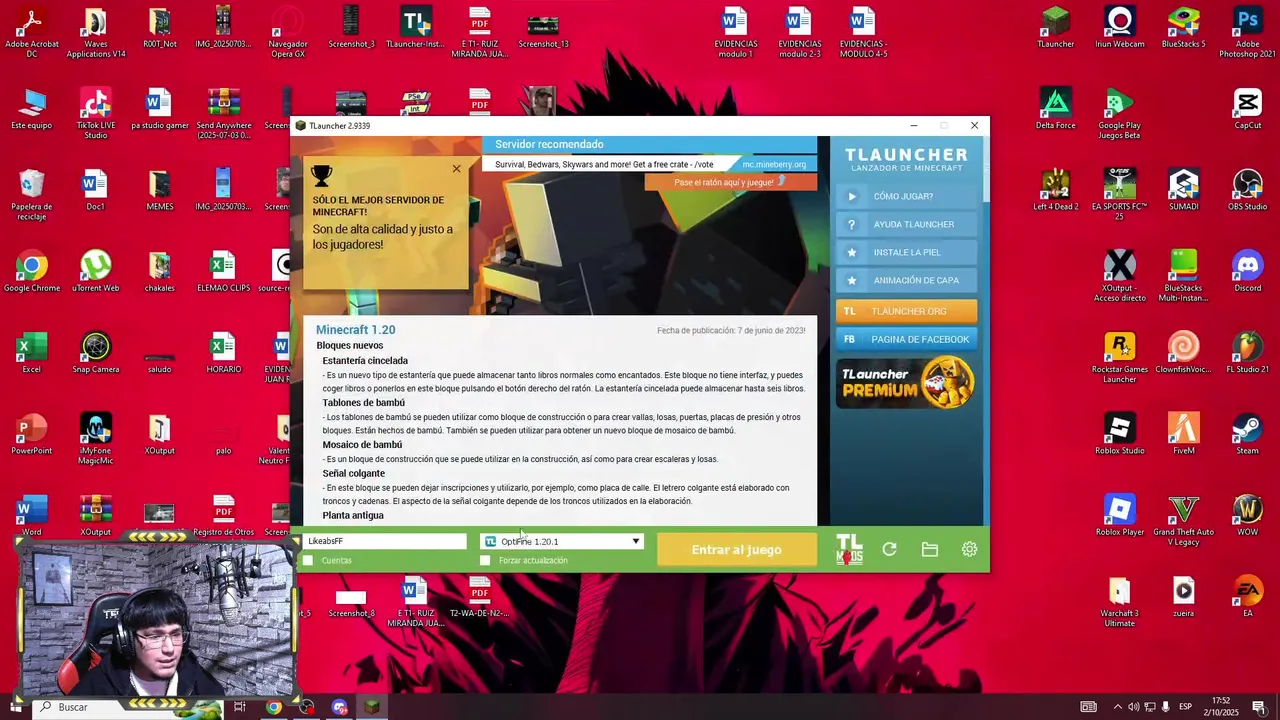
Task: Show hidden system tray icons chevron
Action: (1117, 707)
